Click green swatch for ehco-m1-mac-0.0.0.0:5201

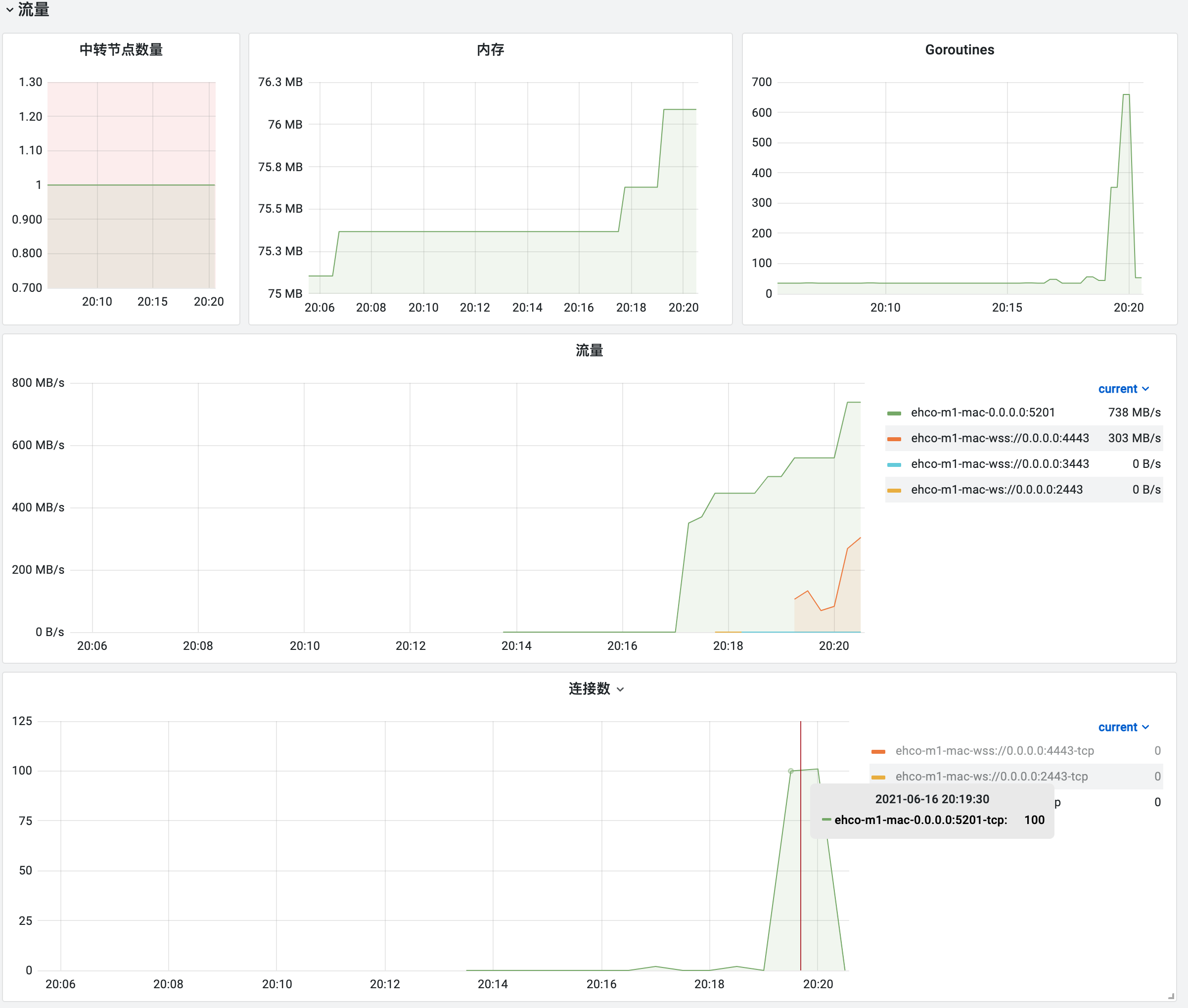pyautogui.click(x=894, y=413)
